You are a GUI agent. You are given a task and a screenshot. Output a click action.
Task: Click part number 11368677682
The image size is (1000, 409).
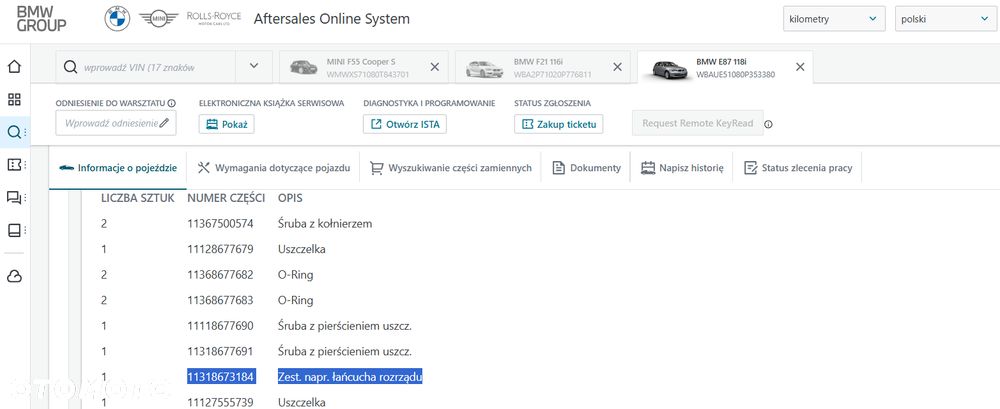(220, 275)
